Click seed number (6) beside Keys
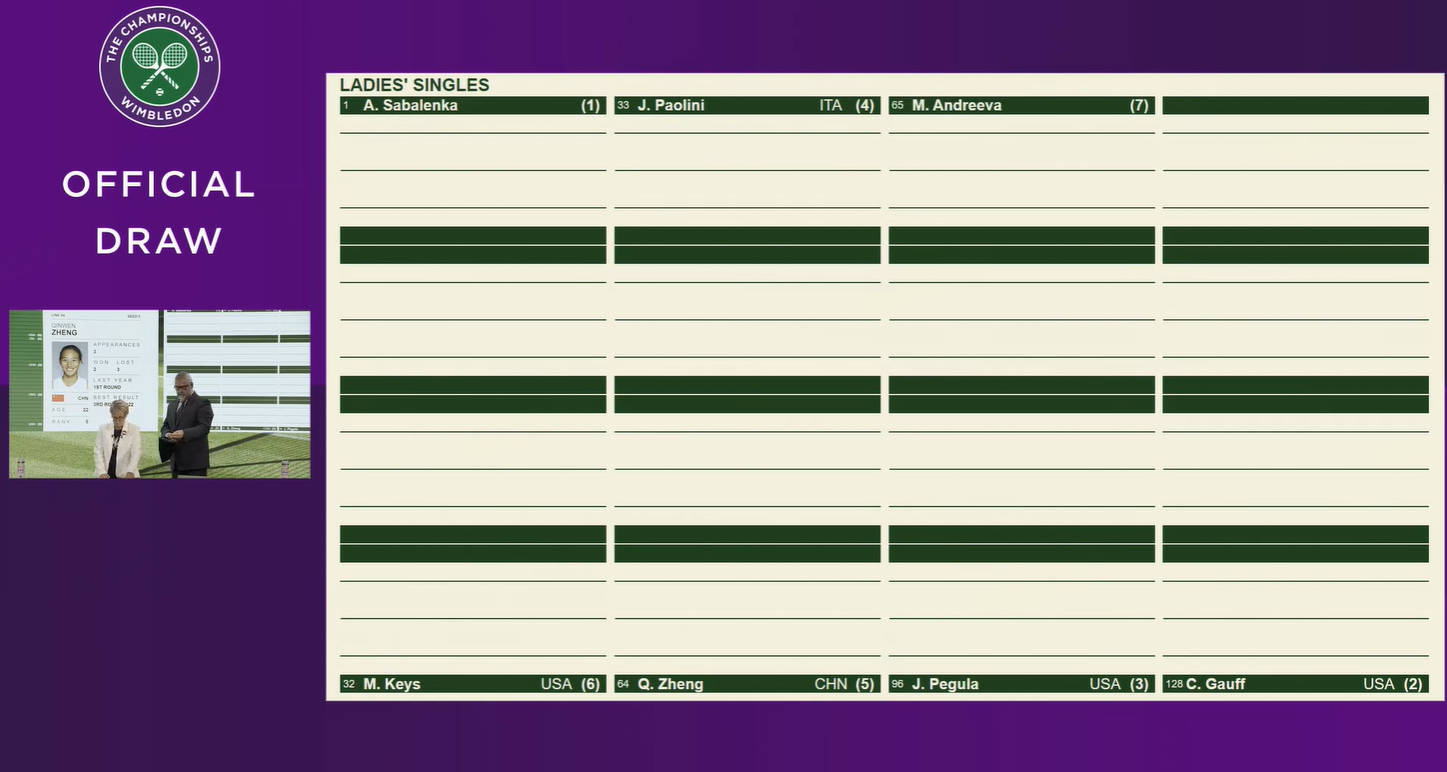The image size is (1447, 772). (591, 684)
